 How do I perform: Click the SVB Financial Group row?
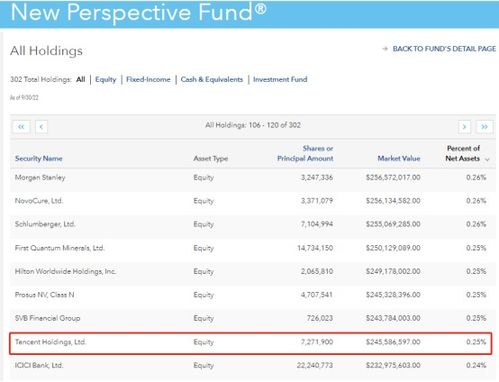[x=253, y=318]
